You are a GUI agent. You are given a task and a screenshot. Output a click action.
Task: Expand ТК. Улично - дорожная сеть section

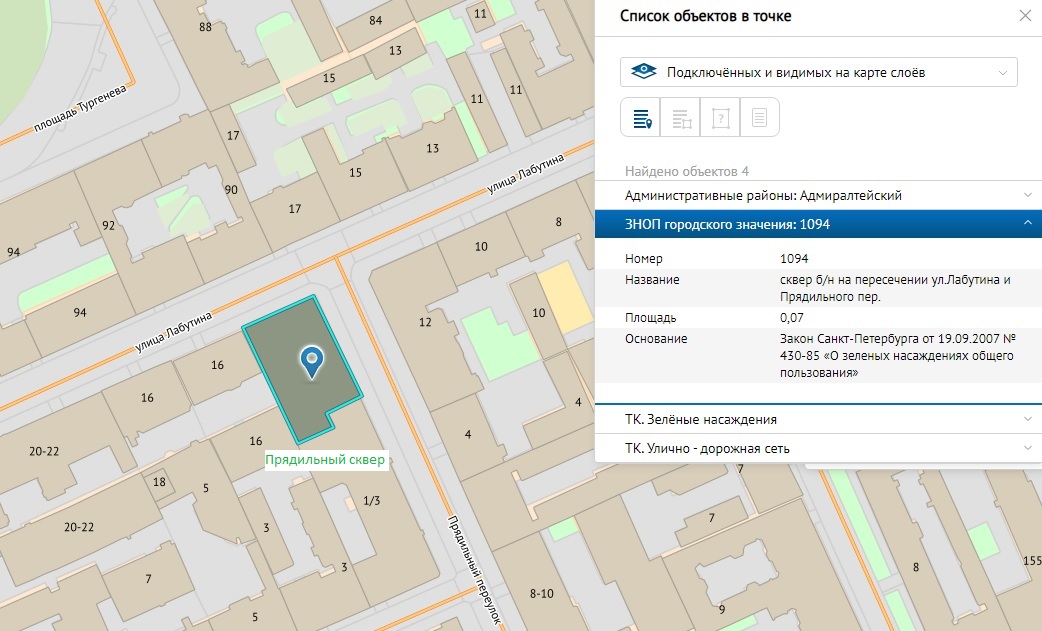818,448
